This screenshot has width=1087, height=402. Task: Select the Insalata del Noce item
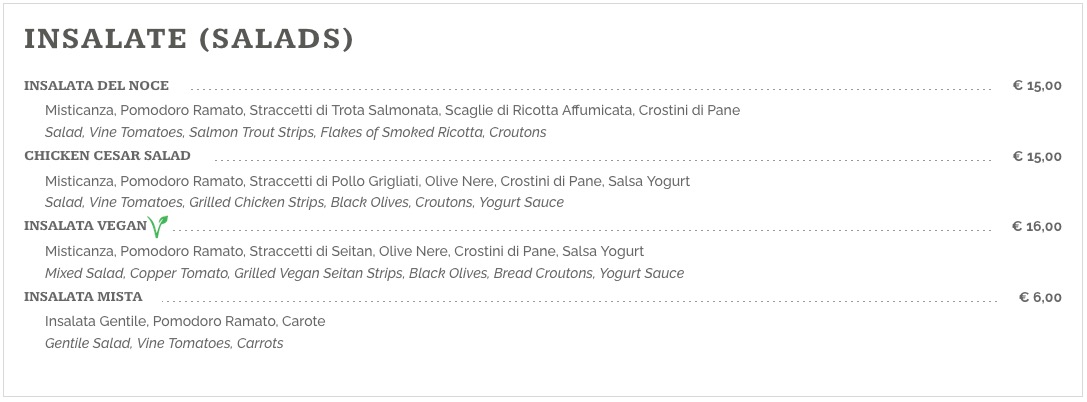[x=96, y=86]
